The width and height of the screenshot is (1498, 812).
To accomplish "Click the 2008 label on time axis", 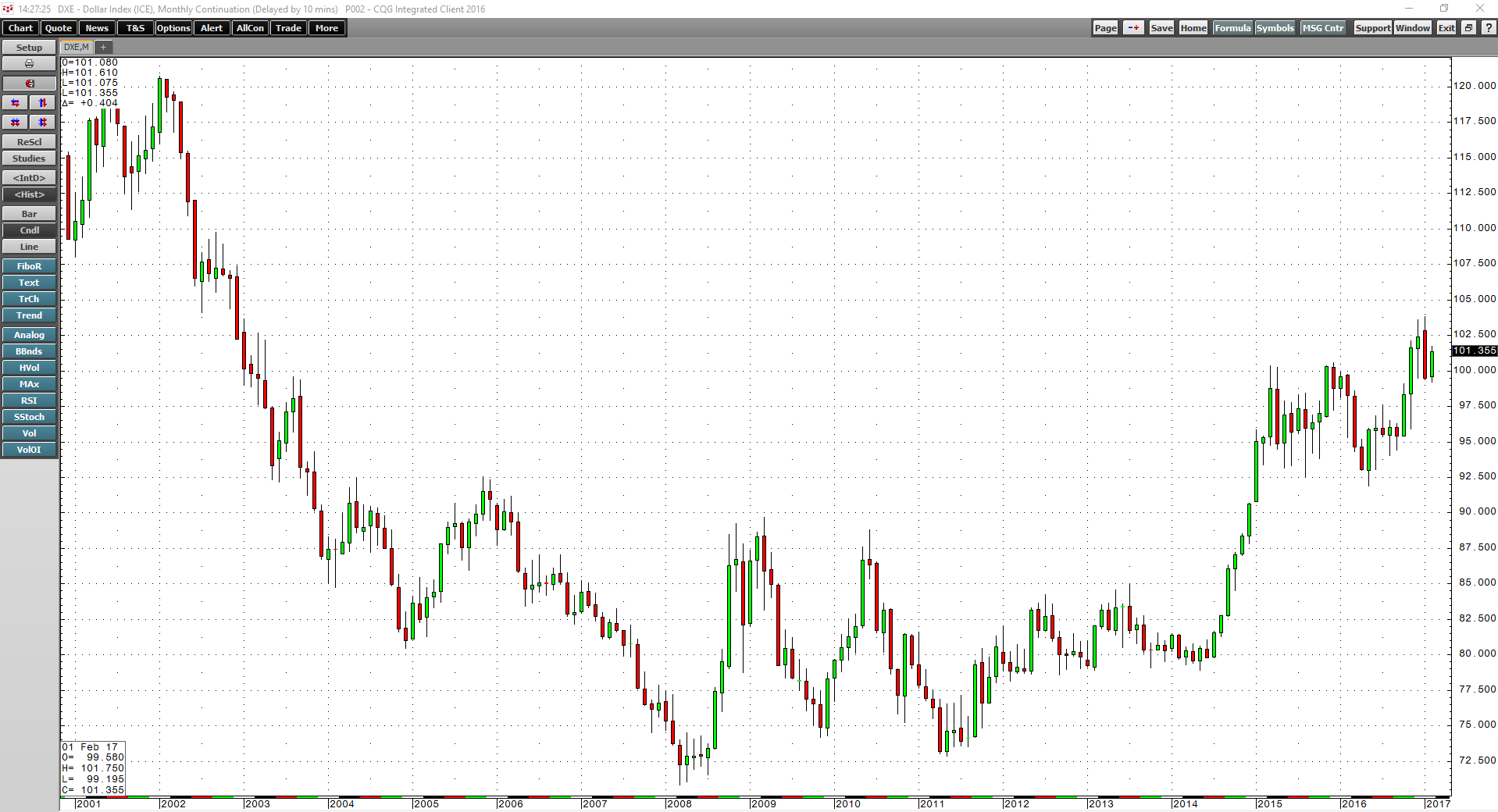I will pyautogui.click(x=679, y=803).
